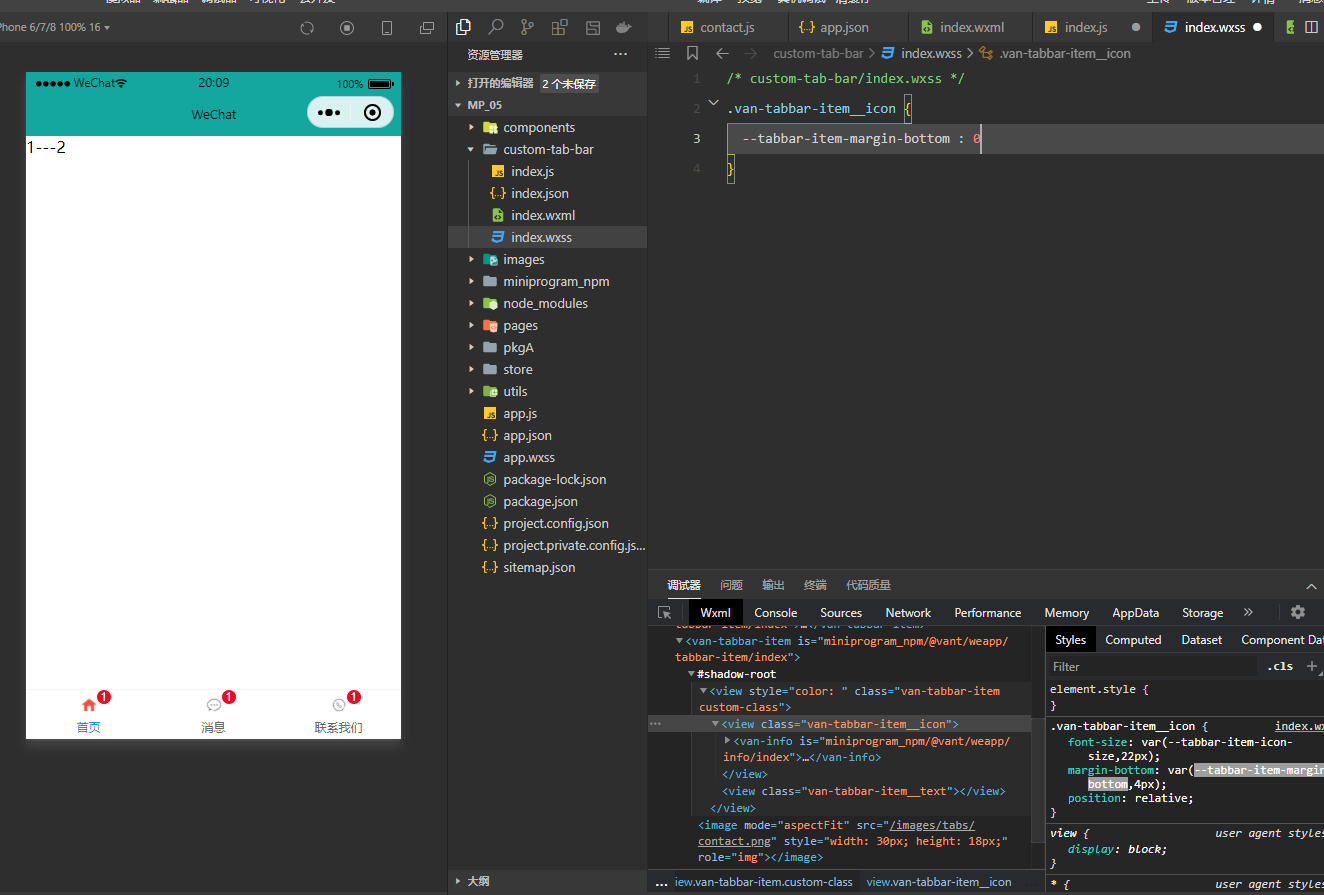
Task: Click the split editor icon
Action: (1312, 27)
